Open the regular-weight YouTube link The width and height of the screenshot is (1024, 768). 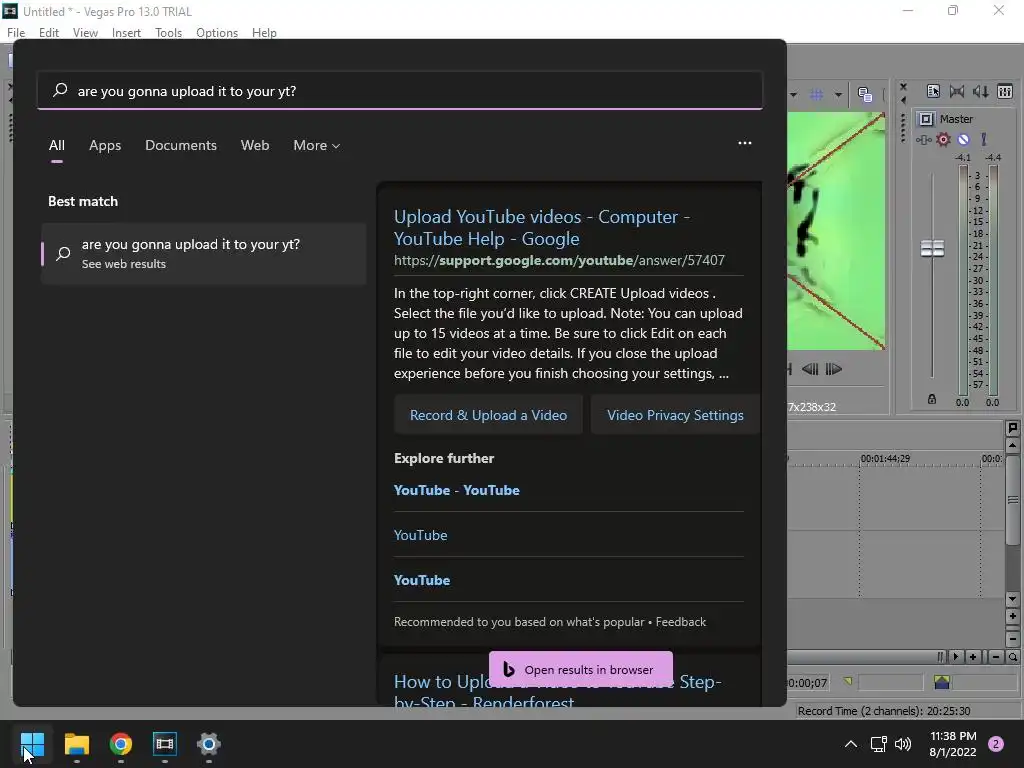[421, 536]
